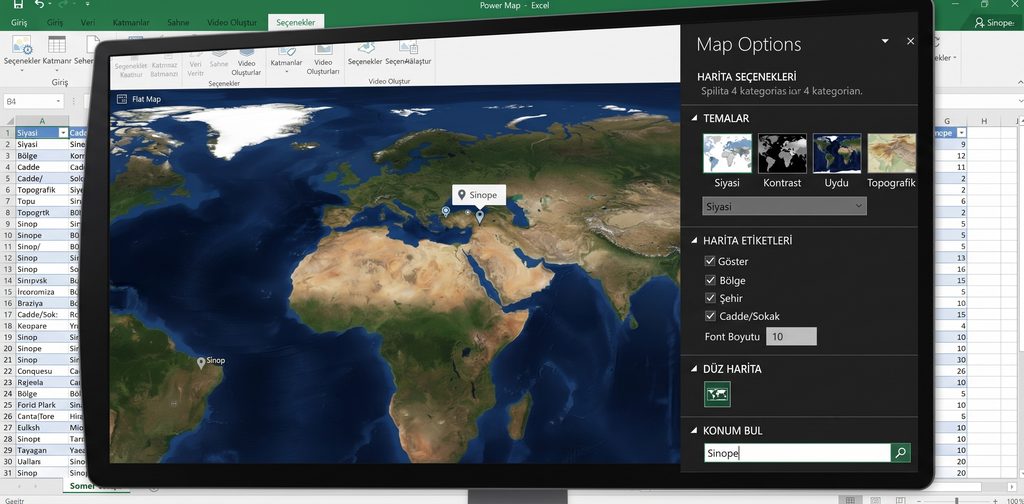
Task: Uncheck the Bölge map label checkbox
Action: (710, 280)
